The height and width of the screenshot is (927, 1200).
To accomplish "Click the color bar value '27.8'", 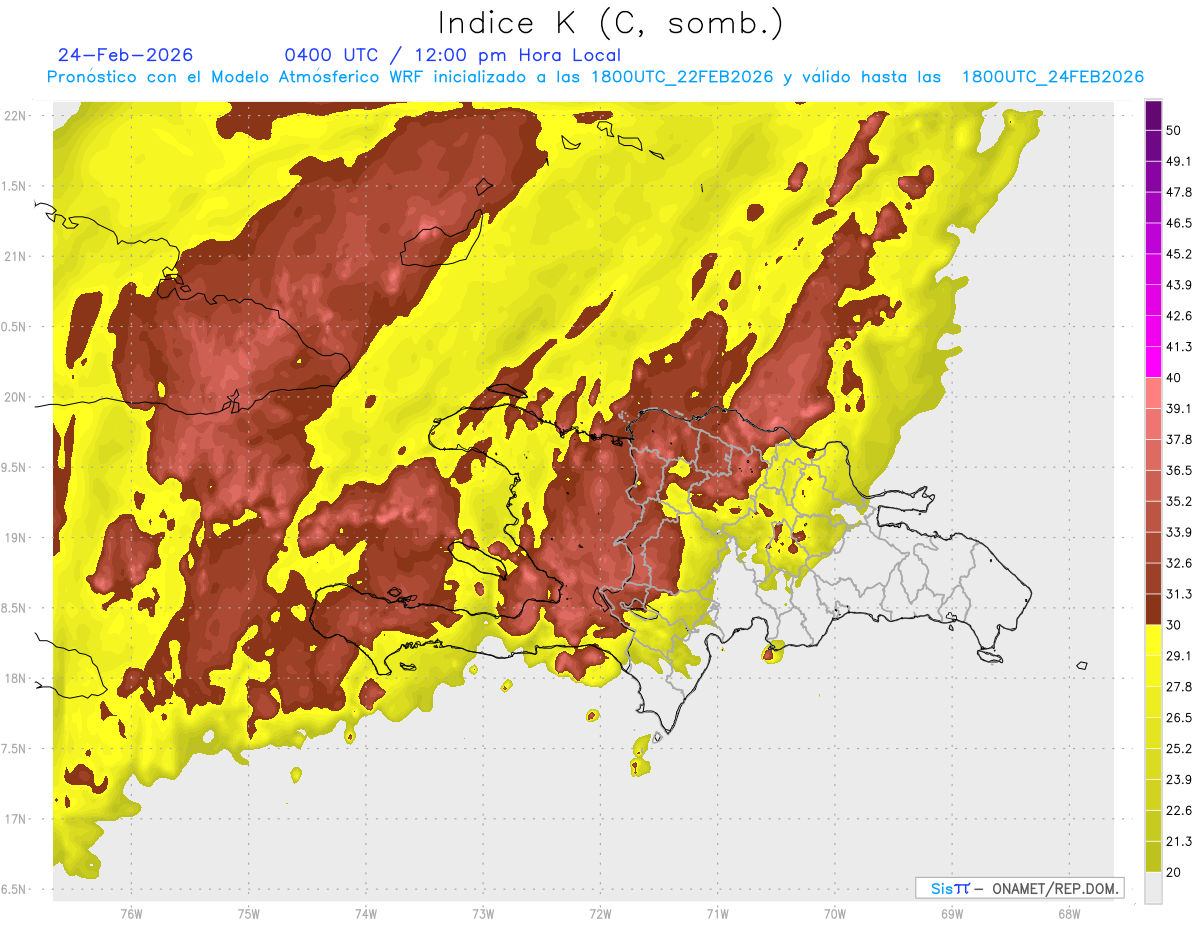I will pos(1178,686).
